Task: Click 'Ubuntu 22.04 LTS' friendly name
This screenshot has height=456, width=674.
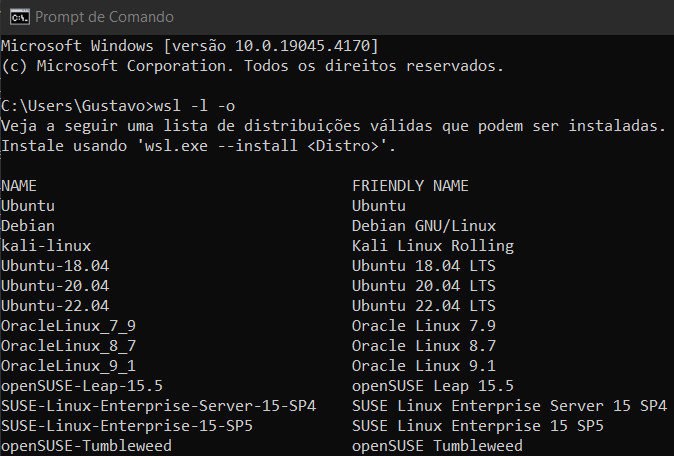Action: coord(423,306)
